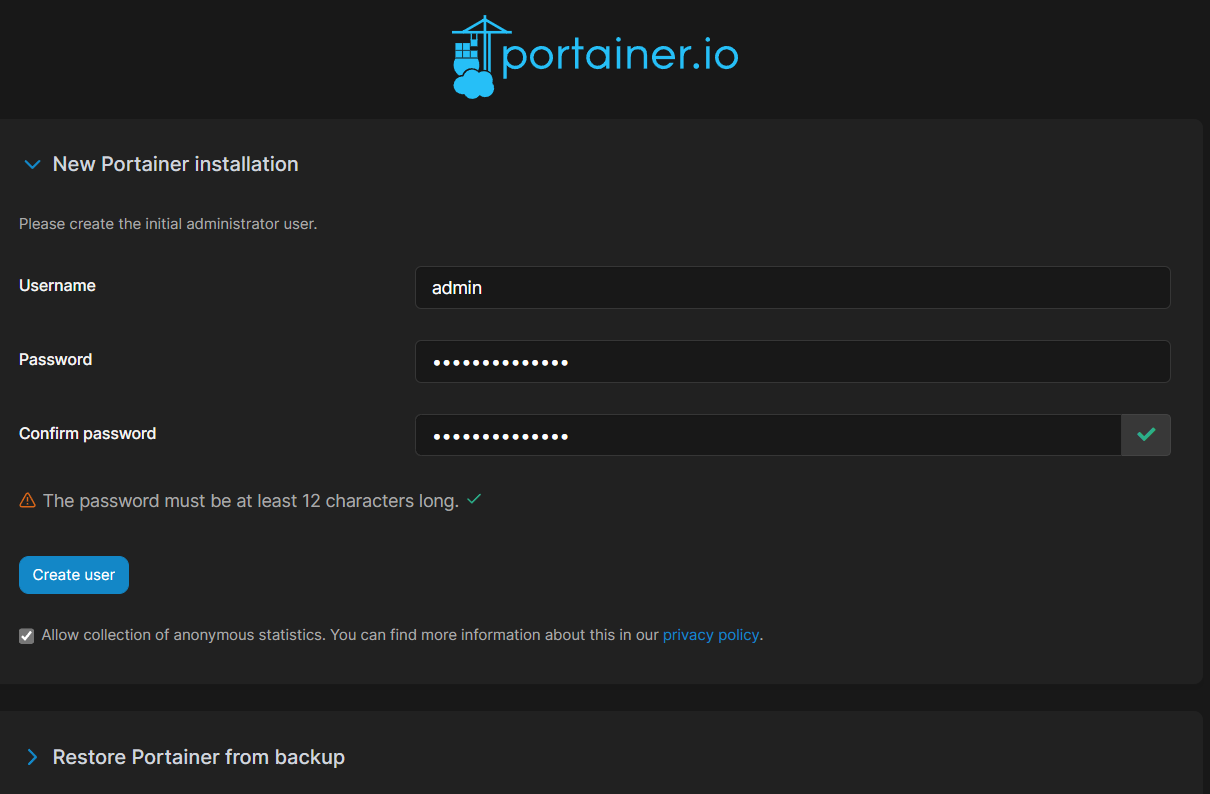The image size is (1210, 794).
Task: Click into the Password input field
Action: point(792,362)
